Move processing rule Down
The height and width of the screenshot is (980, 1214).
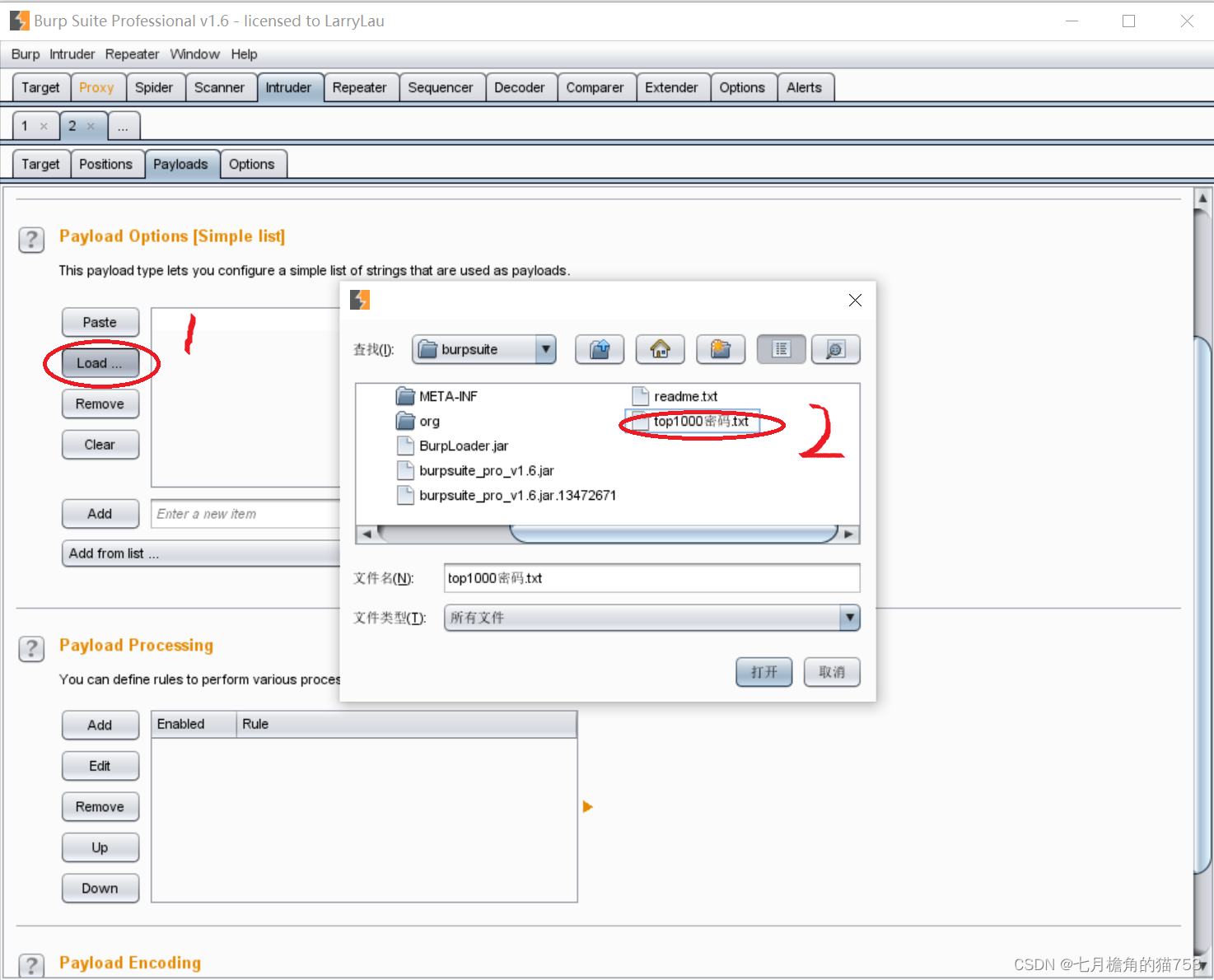100,889
